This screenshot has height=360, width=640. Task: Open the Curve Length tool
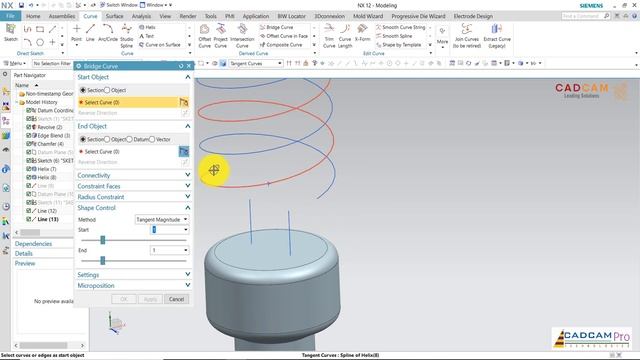tap(345, 36)
